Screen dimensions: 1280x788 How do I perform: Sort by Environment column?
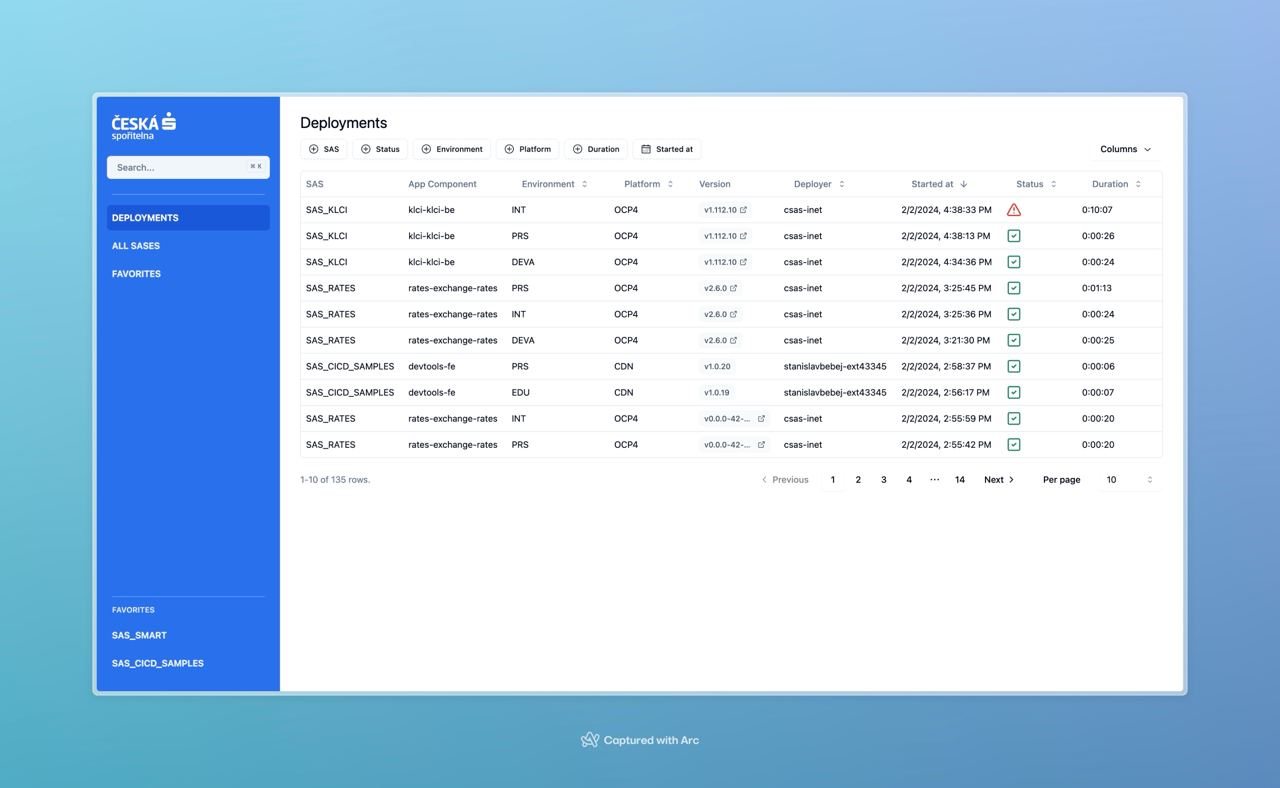click(555, 184)
